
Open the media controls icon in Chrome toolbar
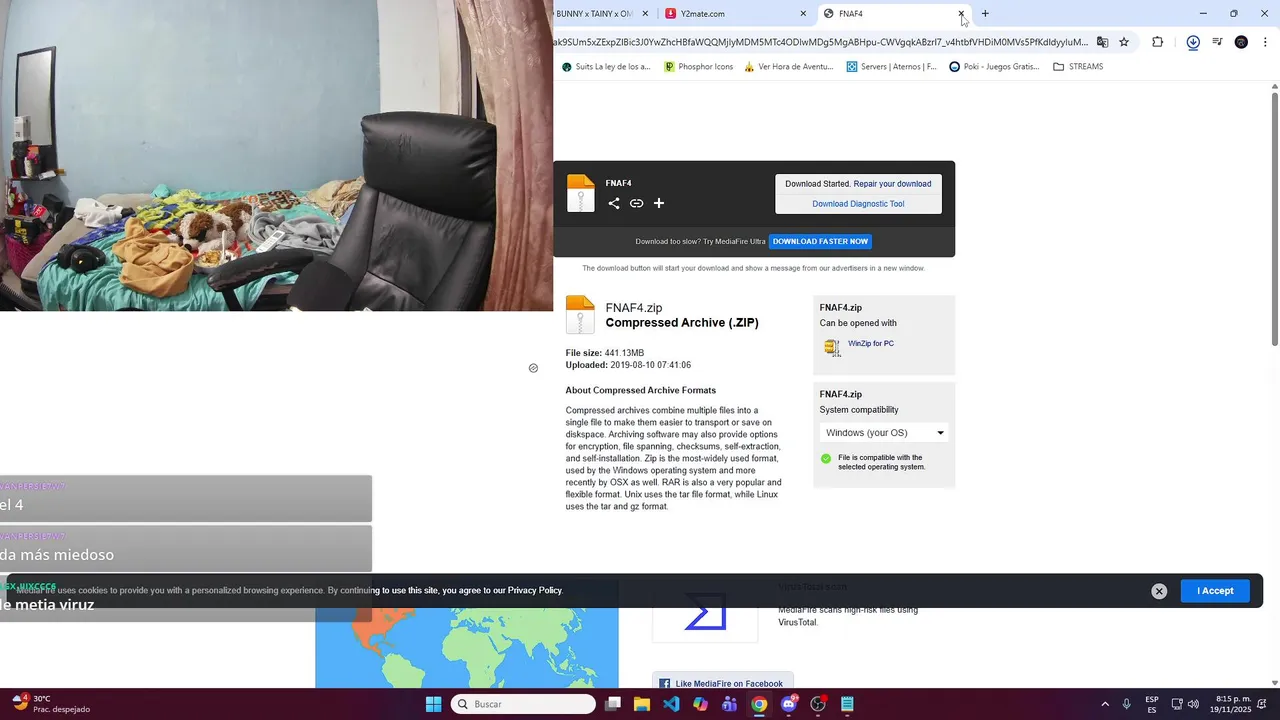pos(1217,42)
